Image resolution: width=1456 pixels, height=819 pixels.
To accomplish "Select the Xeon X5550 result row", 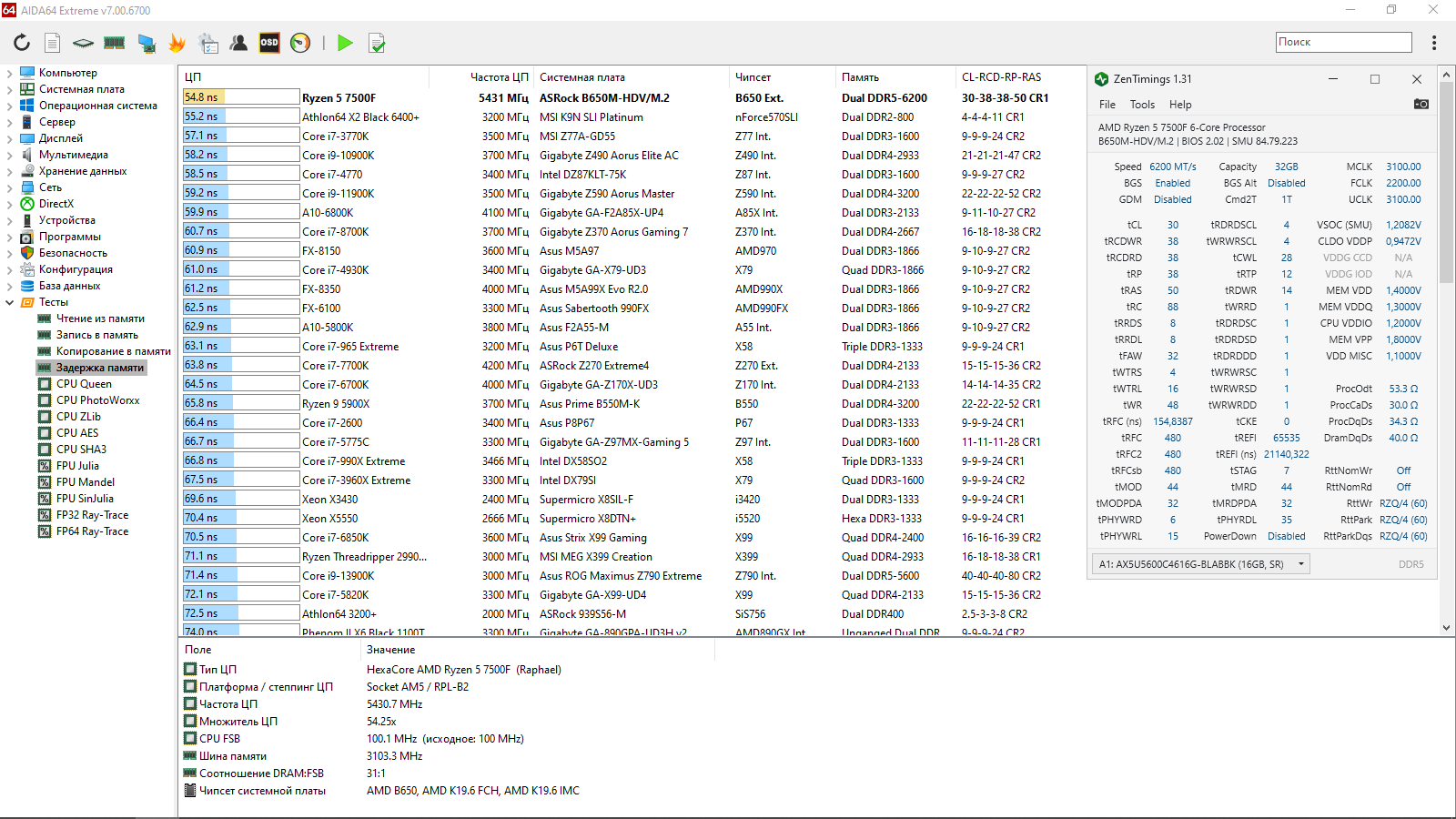I will point(632,519).
